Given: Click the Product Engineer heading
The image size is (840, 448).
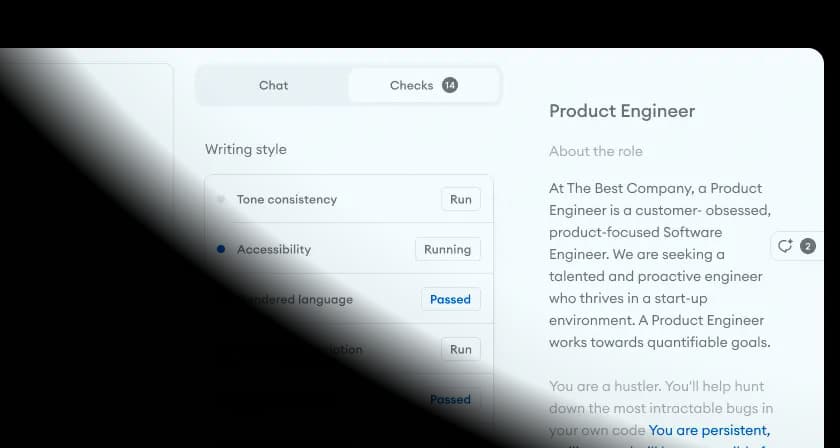Looking at the screenshot, I should coord(622,111).
